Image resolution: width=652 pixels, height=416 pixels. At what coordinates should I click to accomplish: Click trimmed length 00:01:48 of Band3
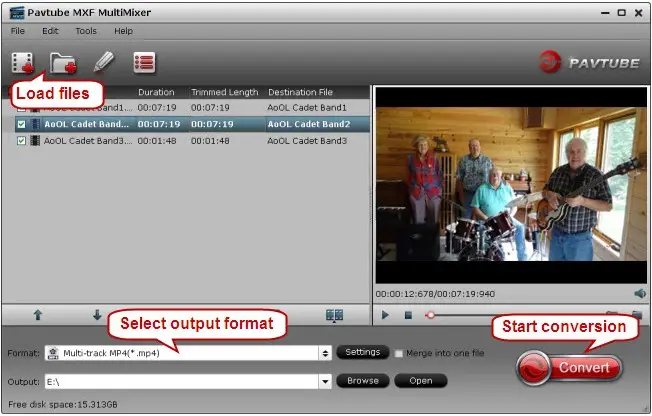pyautogui.click(x=210, y=141)
